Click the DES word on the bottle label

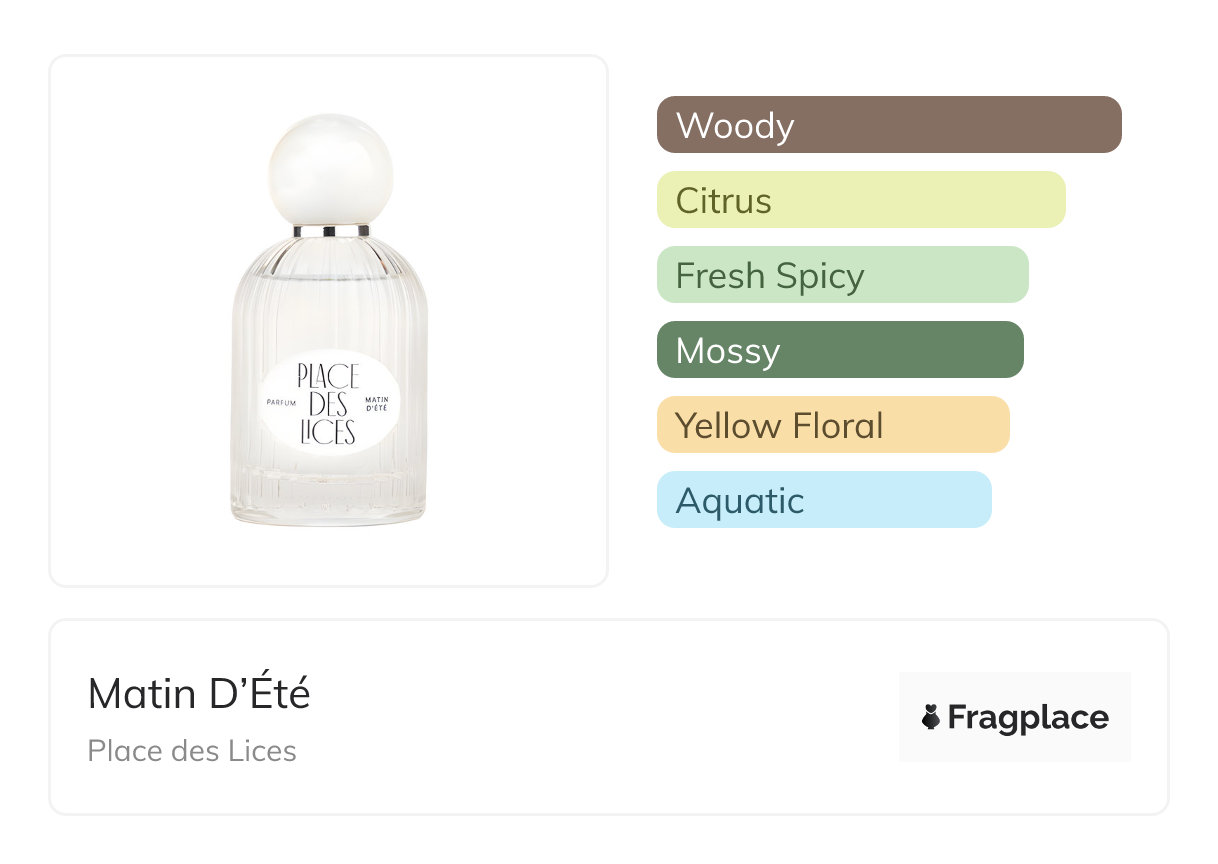[328, 404]
